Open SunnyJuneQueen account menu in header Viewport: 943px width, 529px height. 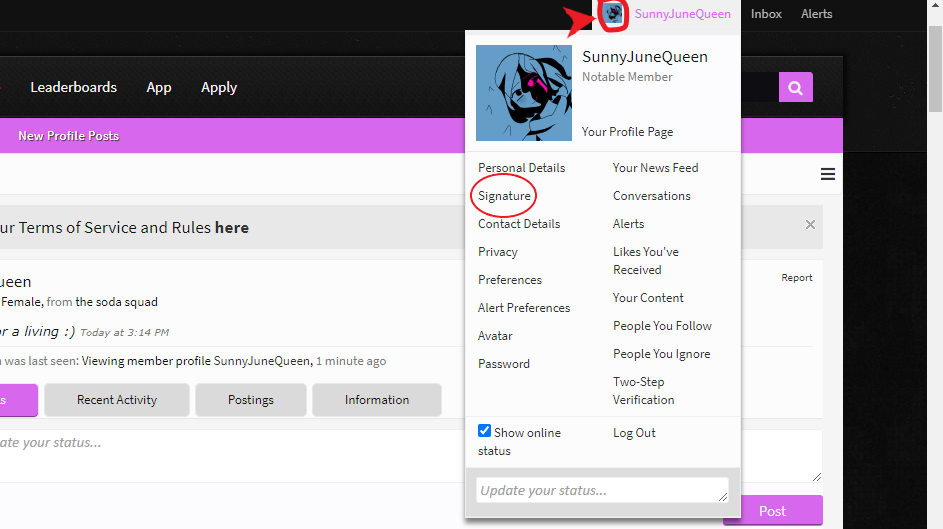point(683,14)
